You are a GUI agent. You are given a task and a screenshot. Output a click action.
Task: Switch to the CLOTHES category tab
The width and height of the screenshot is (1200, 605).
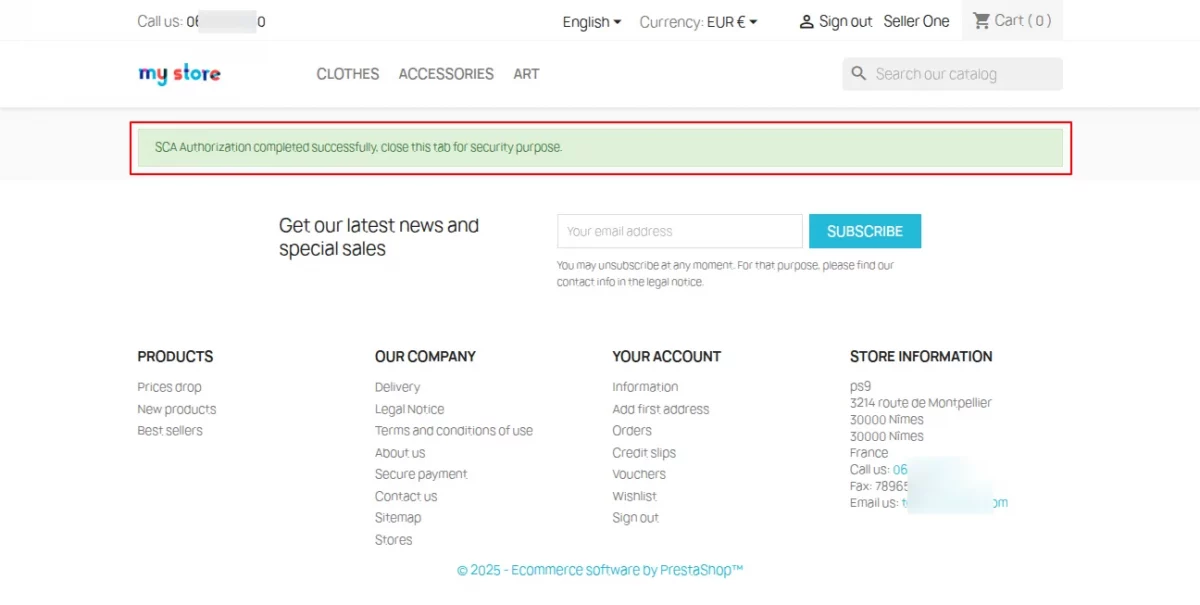[347, 73]
